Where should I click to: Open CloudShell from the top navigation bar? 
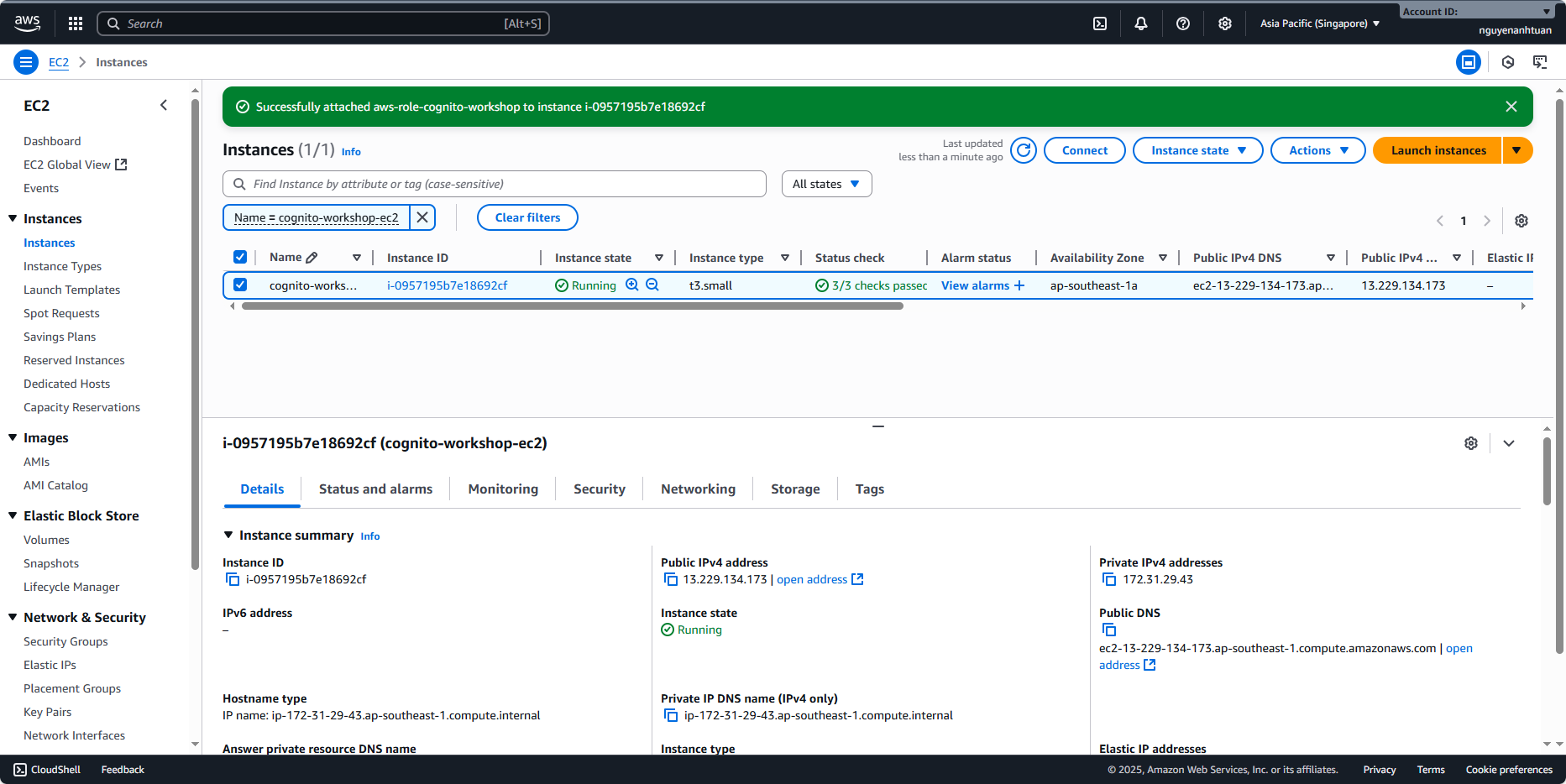(1099, 24)
